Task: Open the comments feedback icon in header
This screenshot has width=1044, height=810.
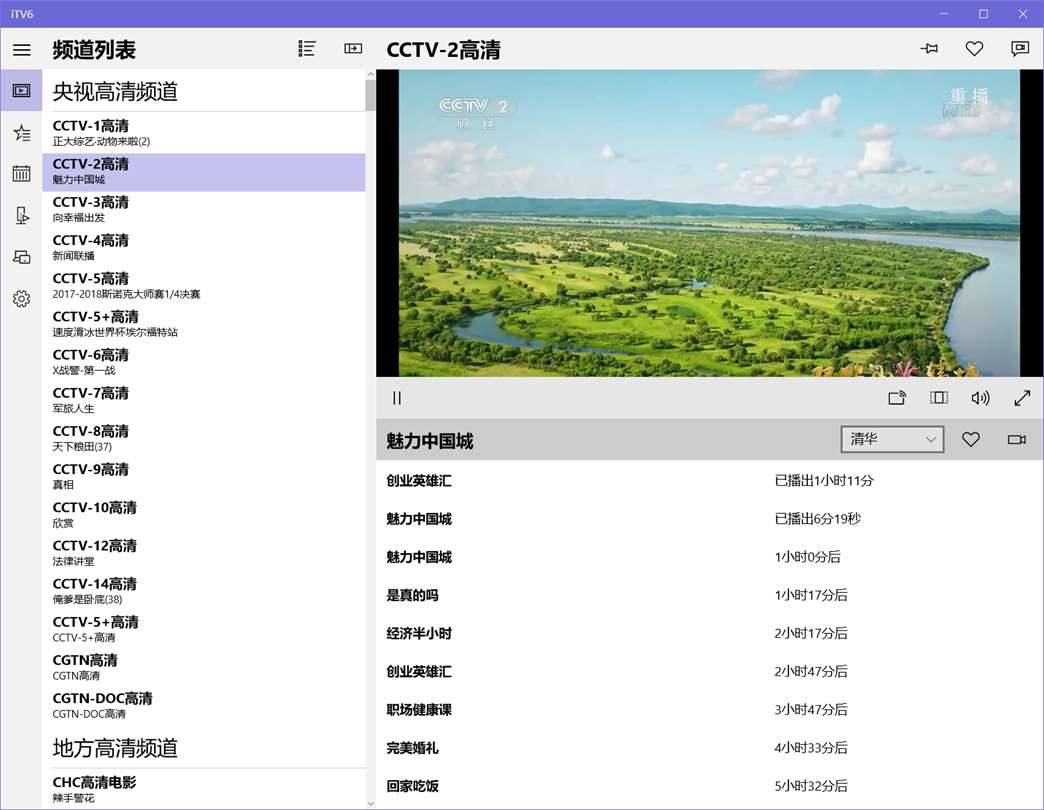Action: pyautogui.click(x=1019, y=49)
